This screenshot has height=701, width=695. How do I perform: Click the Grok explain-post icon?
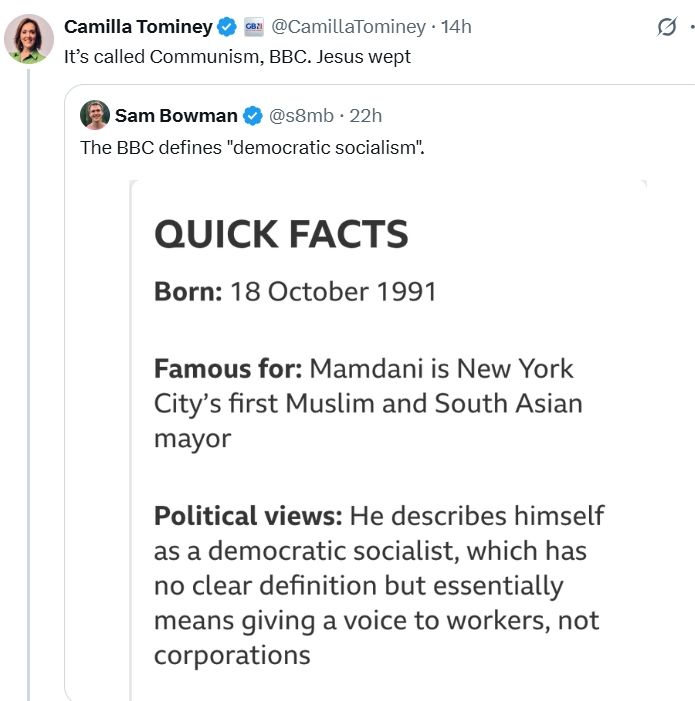point(667,28)
